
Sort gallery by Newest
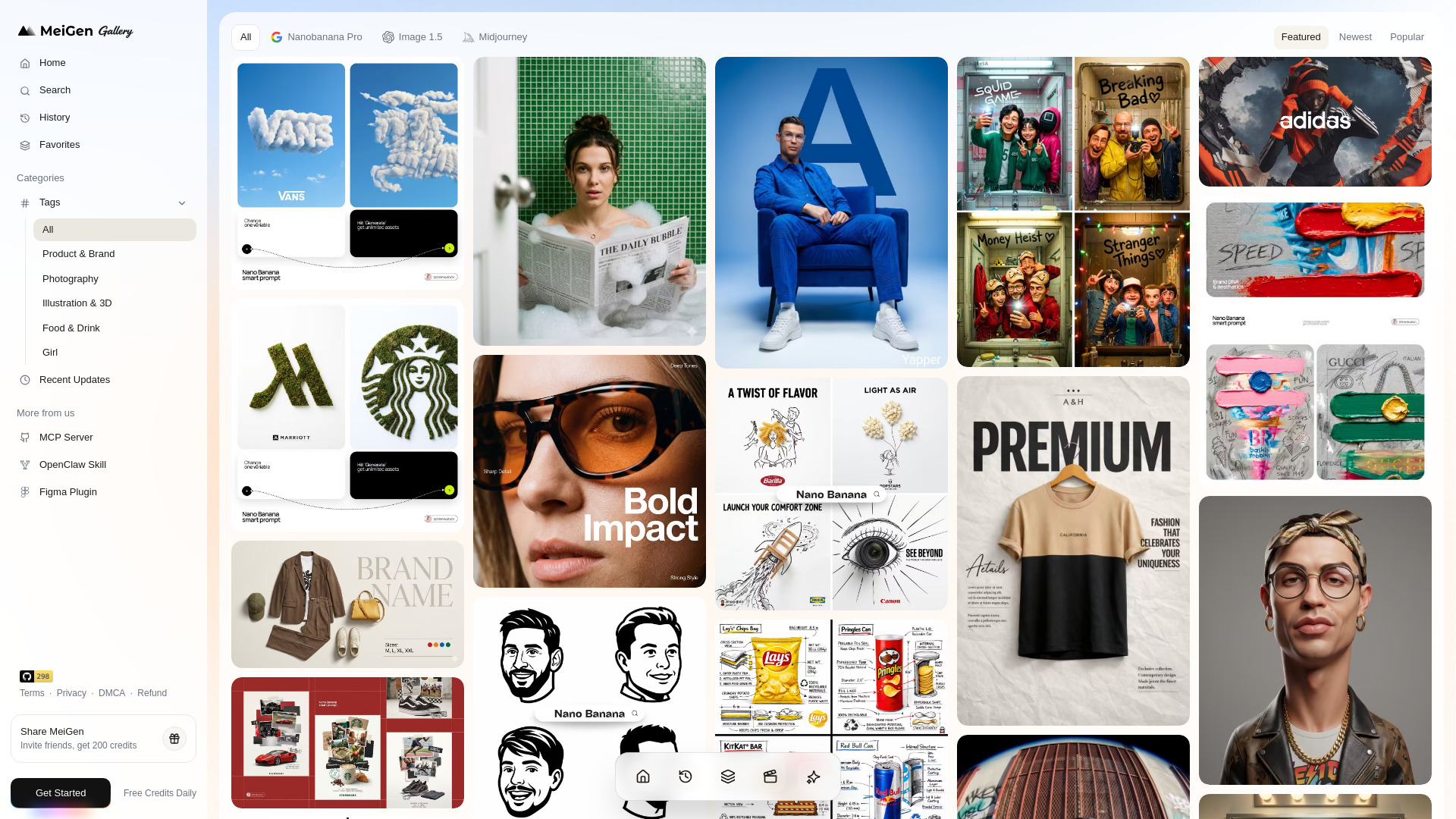[x=1355, y=37]
